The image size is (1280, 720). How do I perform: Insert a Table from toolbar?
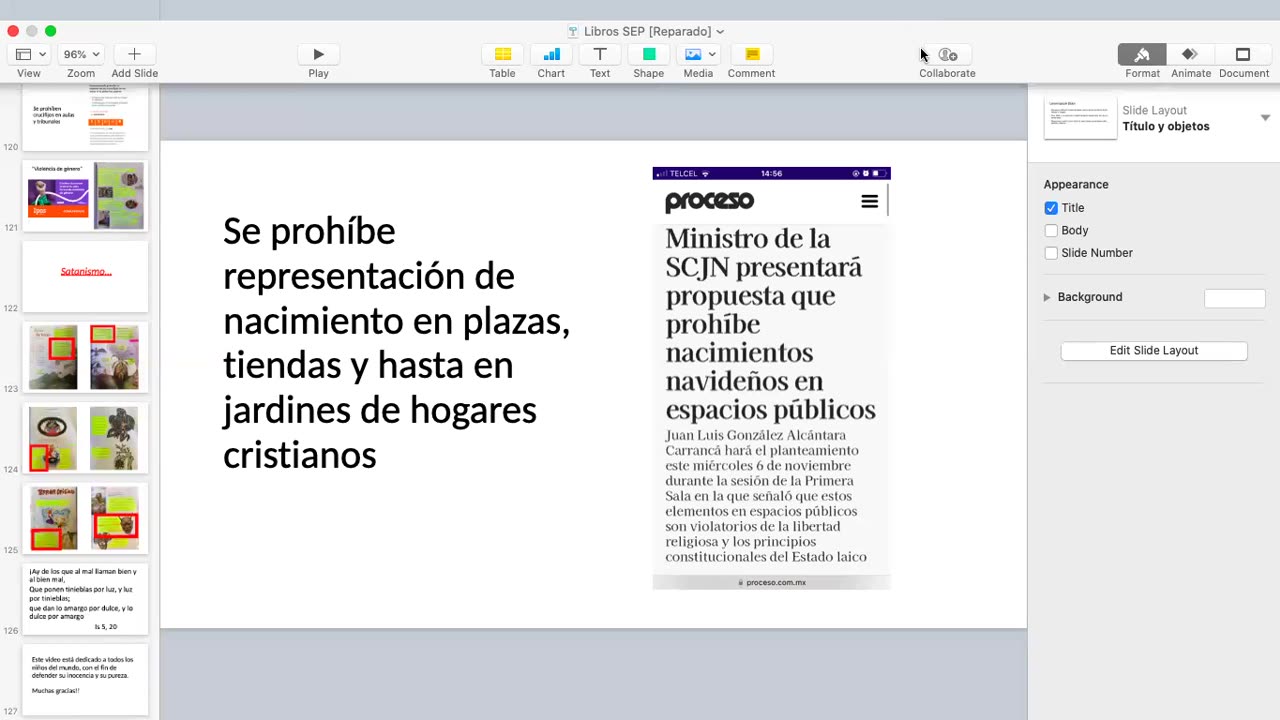[x=502, y=54]
